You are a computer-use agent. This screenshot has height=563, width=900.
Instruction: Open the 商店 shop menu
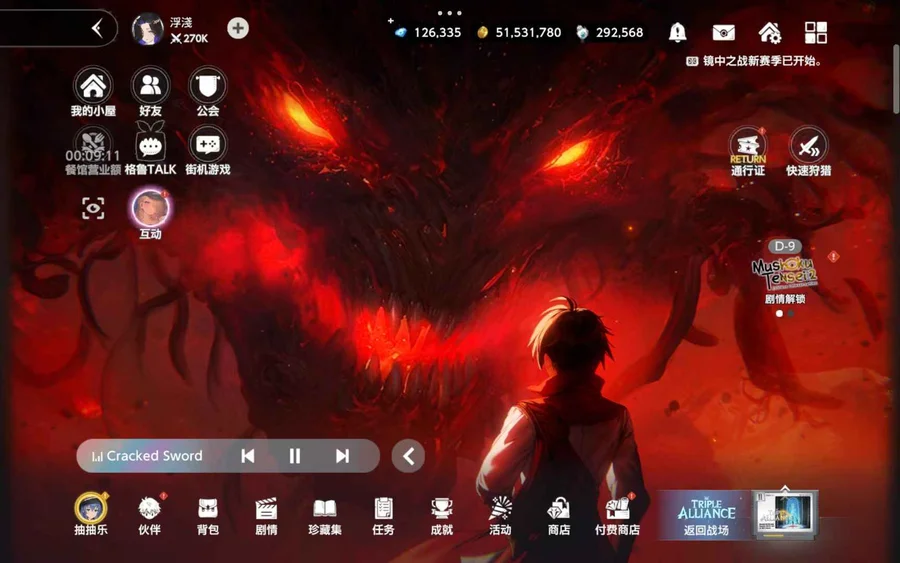coord(558,510)
